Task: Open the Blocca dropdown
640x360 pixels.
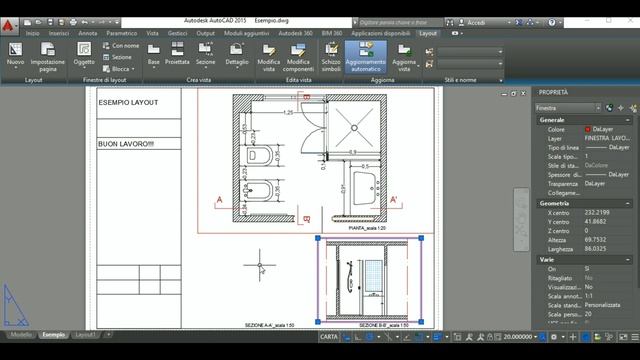Action: (x=119, y=69)
